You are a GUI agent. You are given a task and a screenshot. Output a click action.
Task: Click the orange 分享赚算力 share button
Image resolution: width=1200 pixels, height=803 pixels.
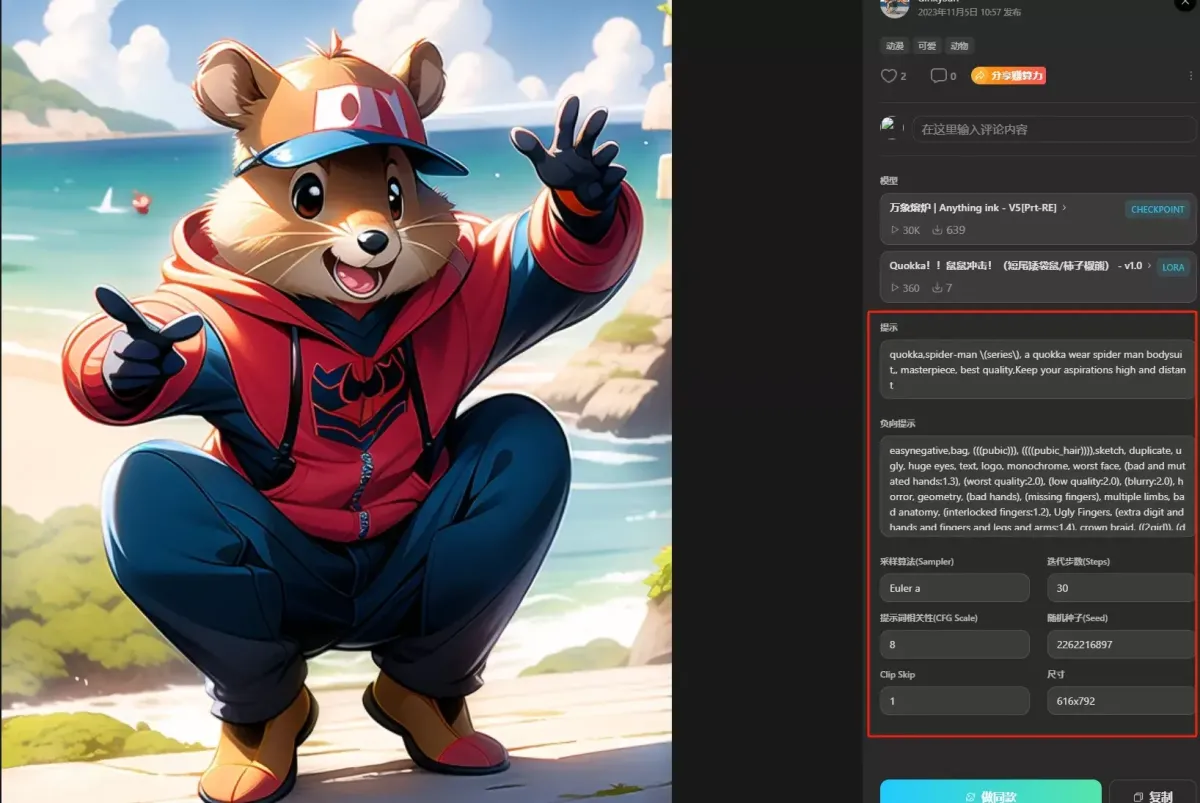coord(1008,76)
